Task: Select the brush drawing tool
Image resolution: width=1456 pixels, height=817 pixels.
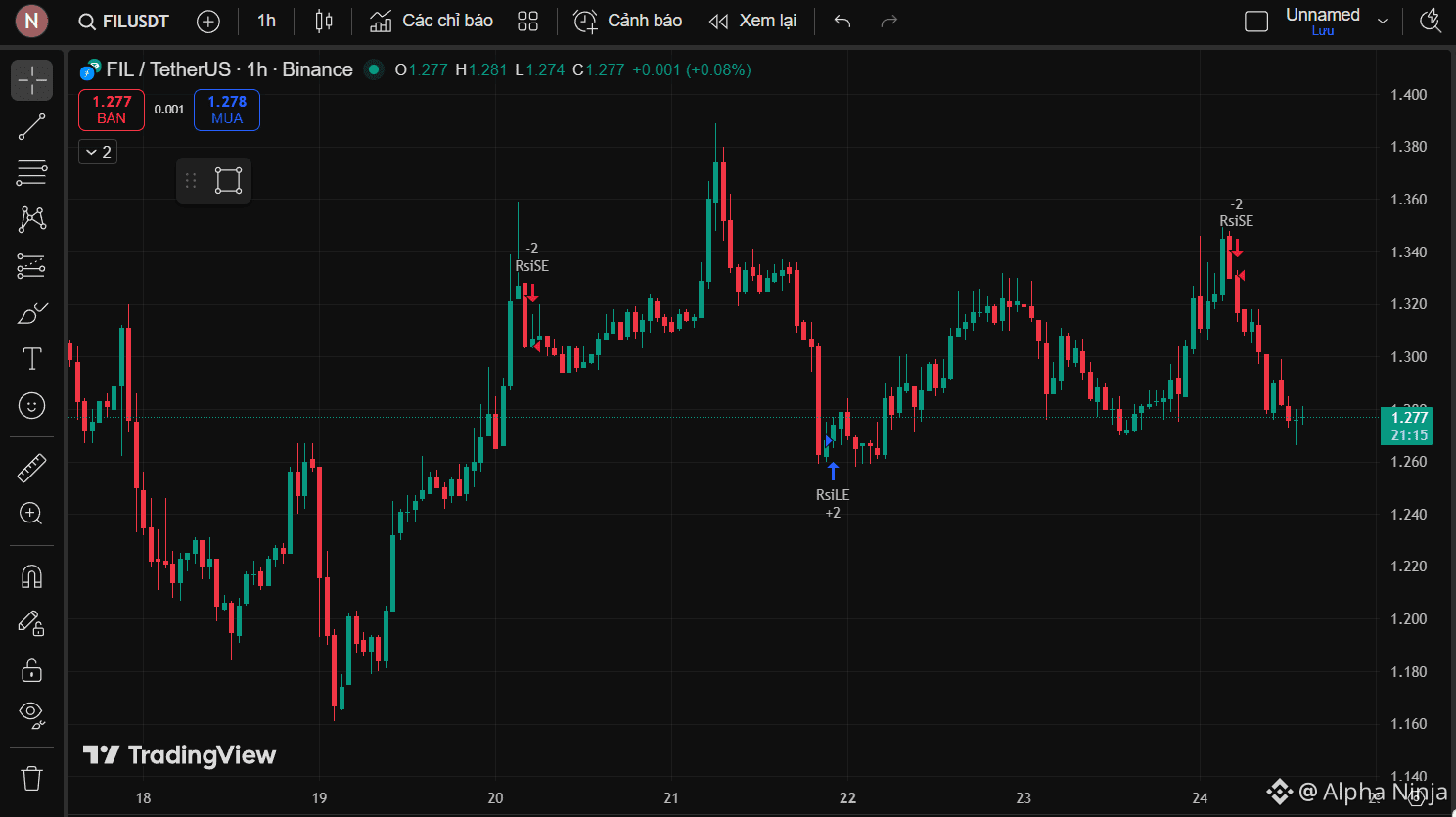Action: (31, 313)
